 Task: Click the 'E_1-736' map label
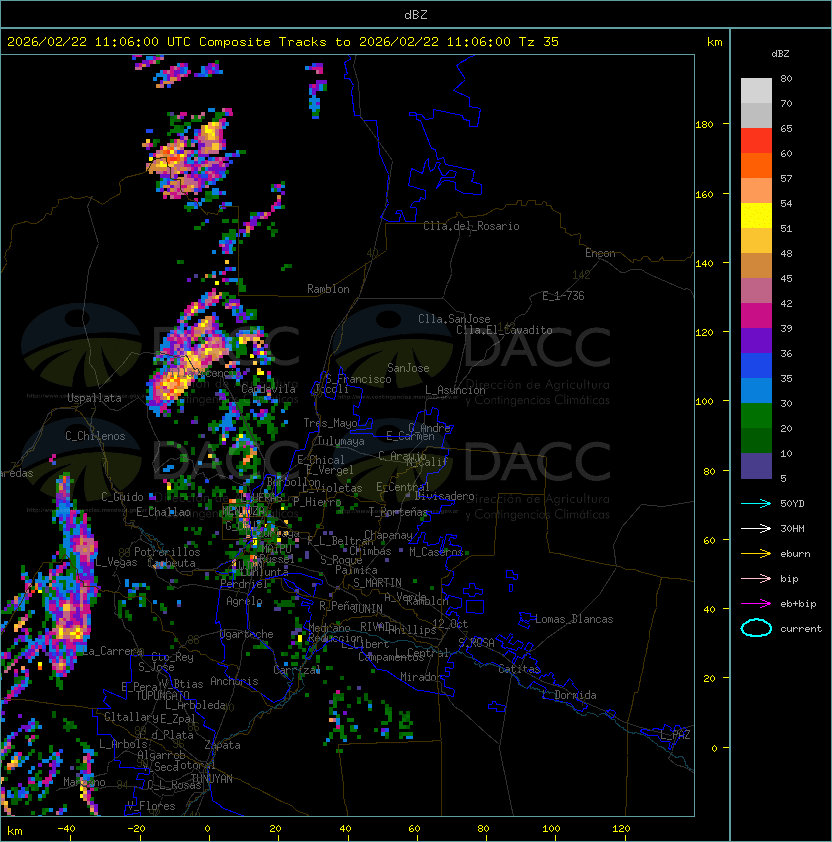(x=563, y=296)
